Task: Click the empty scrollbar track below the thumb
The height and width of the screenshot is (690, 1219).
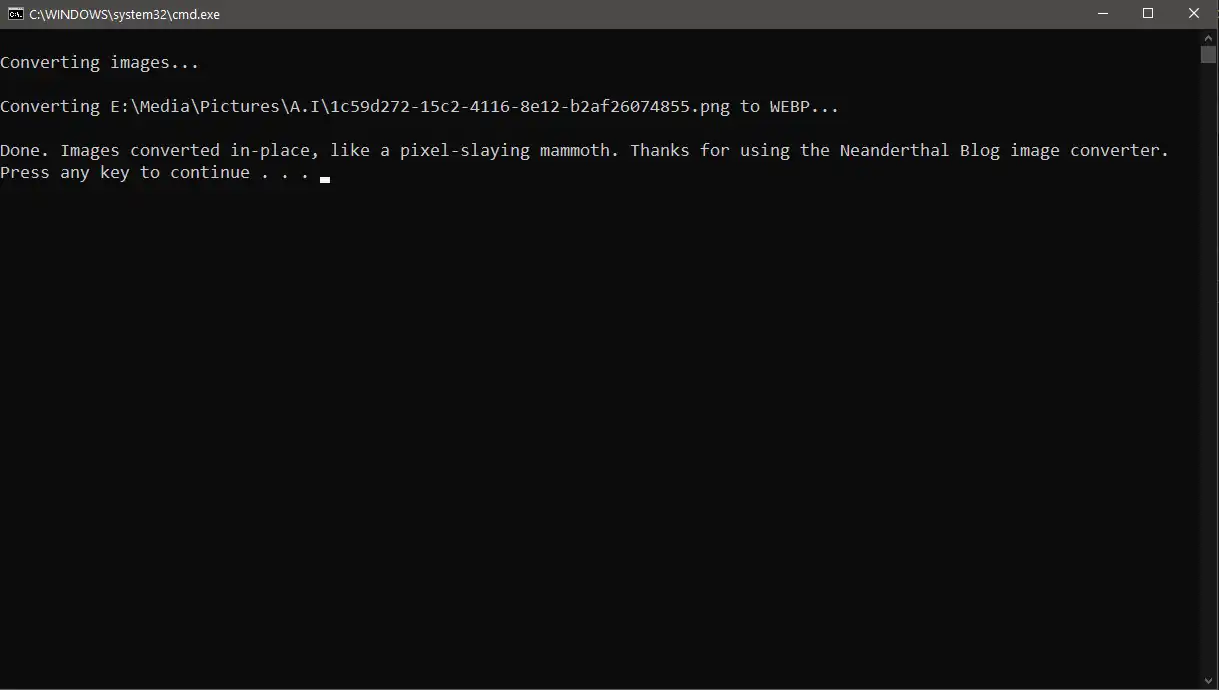Action: [1208, 368]
